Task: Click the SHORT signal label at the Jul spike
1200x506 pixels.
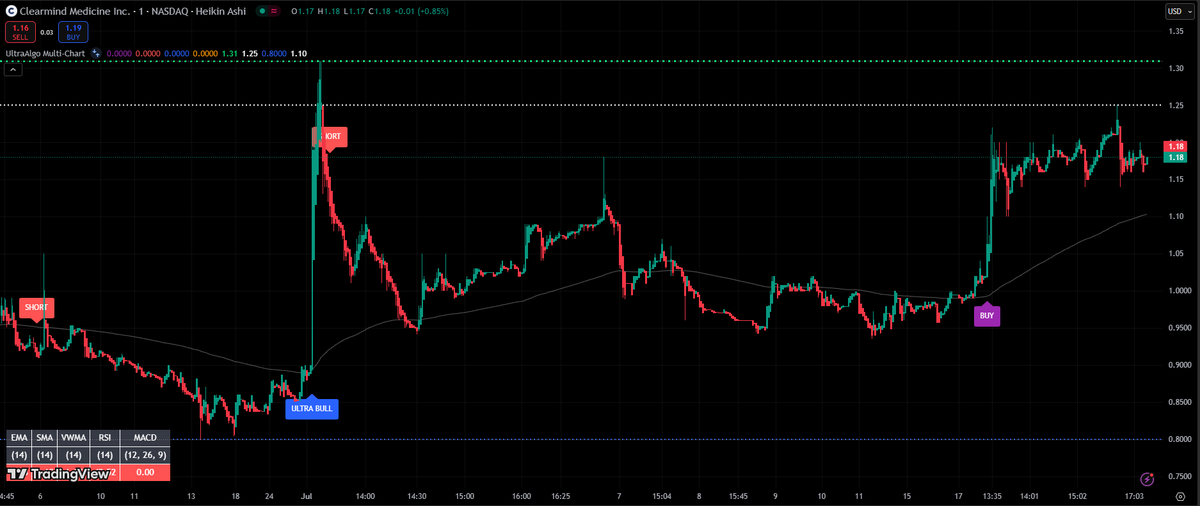Action: 330,136
